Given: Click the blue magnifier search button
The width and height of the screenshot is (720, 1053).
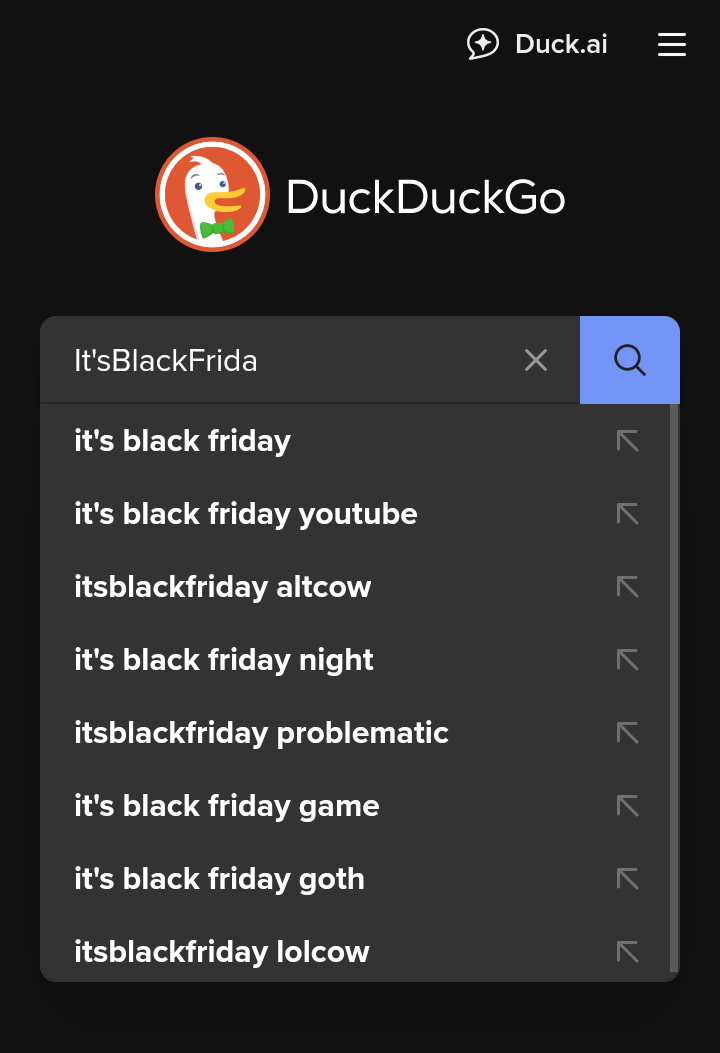Looking at the screenshot, I should 630,360.
